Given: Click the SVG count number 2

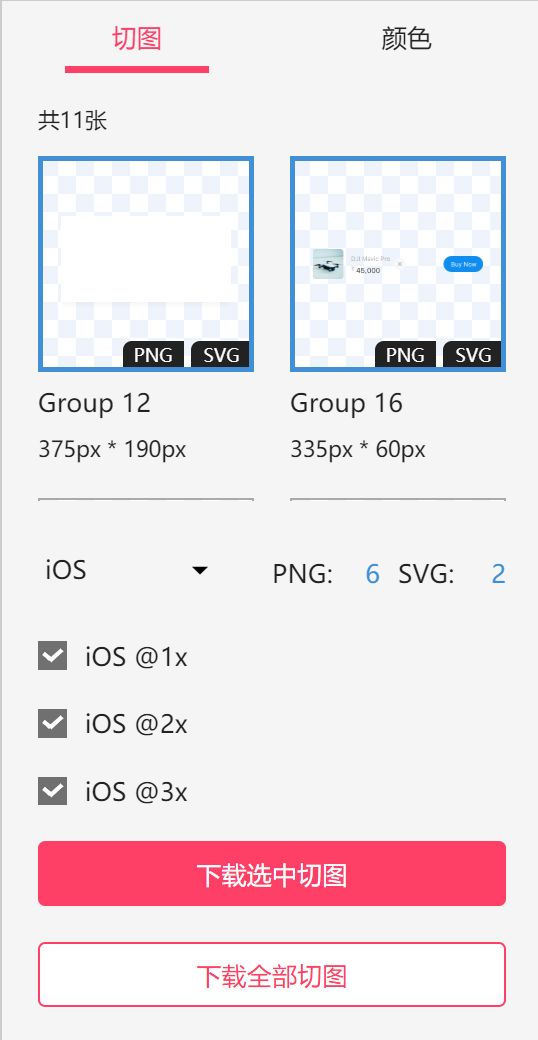Looking at the screenshot, I should (498, 574).
